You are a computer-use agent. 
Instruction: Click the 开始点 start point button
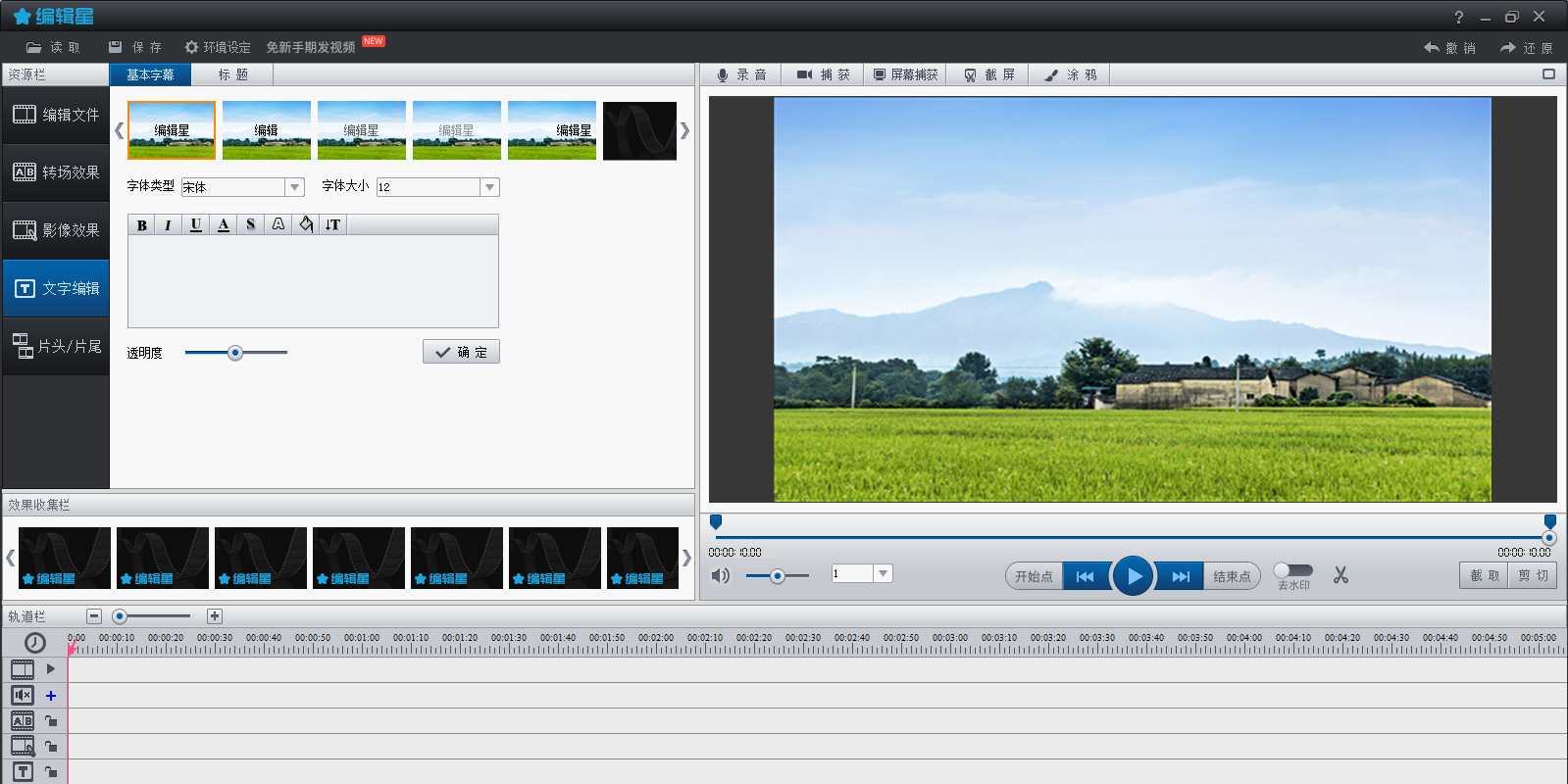pos(1034,576)
